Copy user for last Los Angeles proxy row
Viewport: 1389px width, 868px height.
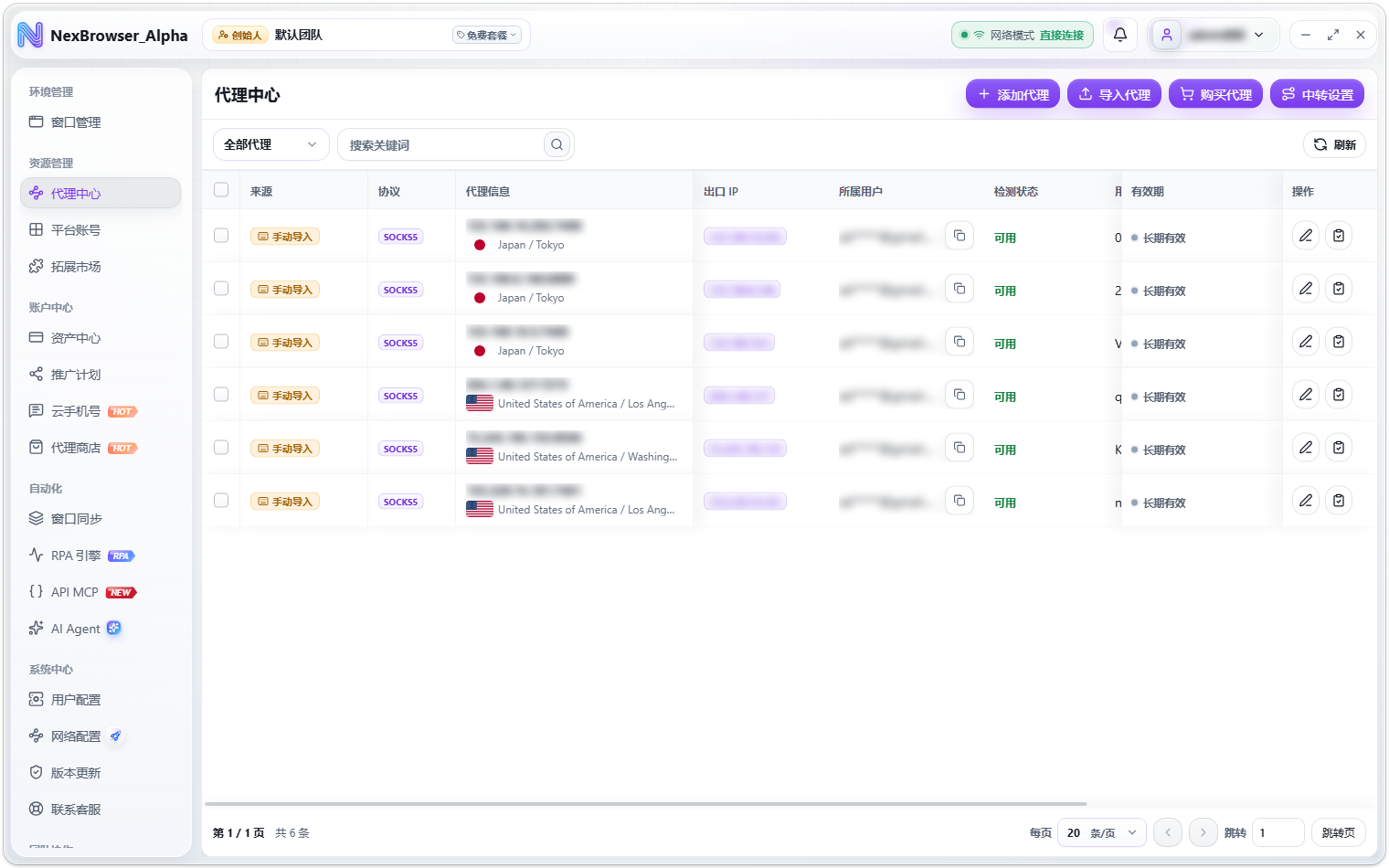point(960,501)
